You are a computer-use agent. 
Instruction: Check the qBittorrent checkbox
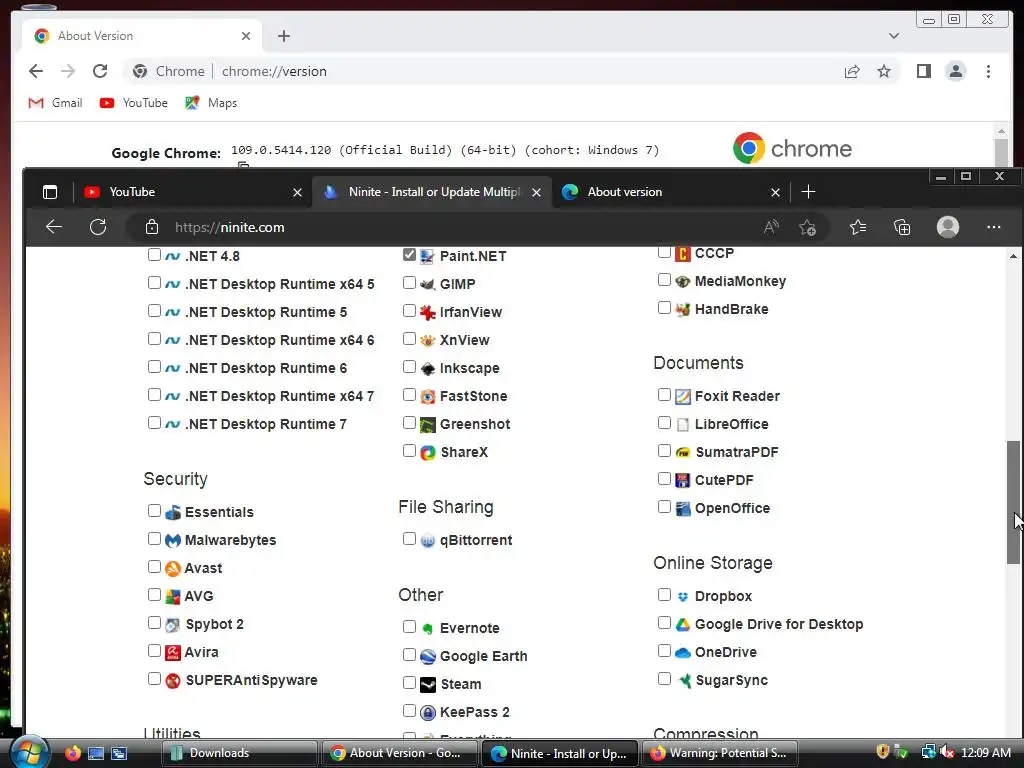409,539
